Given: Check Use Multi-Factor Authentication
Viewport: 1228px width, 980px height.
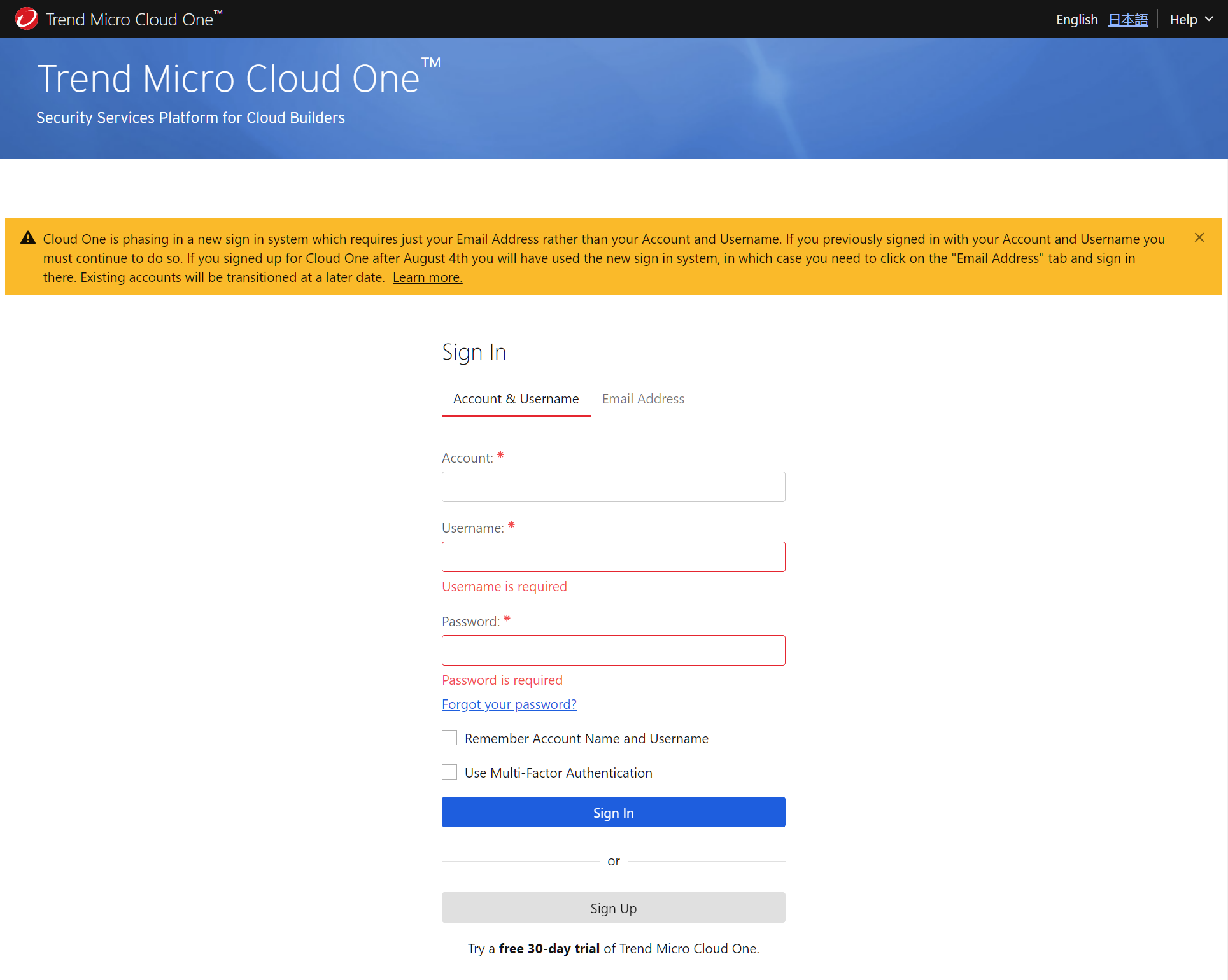Looking at the screenshot, I should (449, 771).
